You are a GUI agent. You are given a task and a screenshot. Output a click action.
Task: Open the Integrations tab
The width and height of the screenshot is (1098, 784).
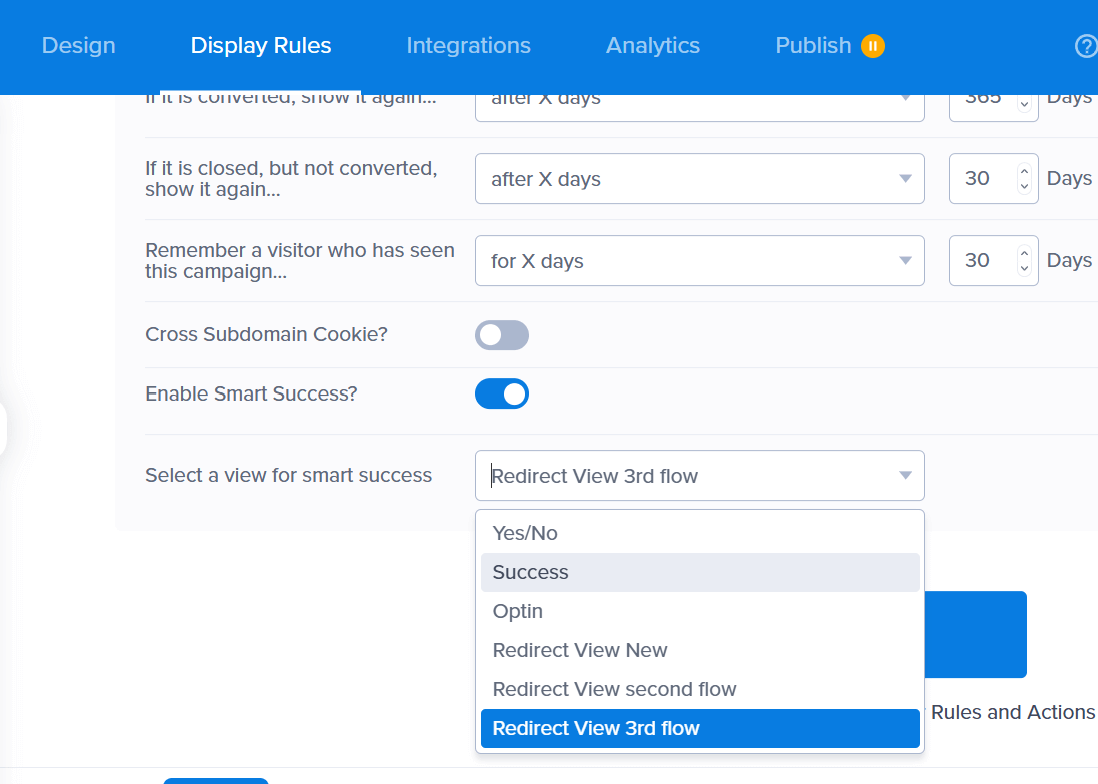coord(468,45)
